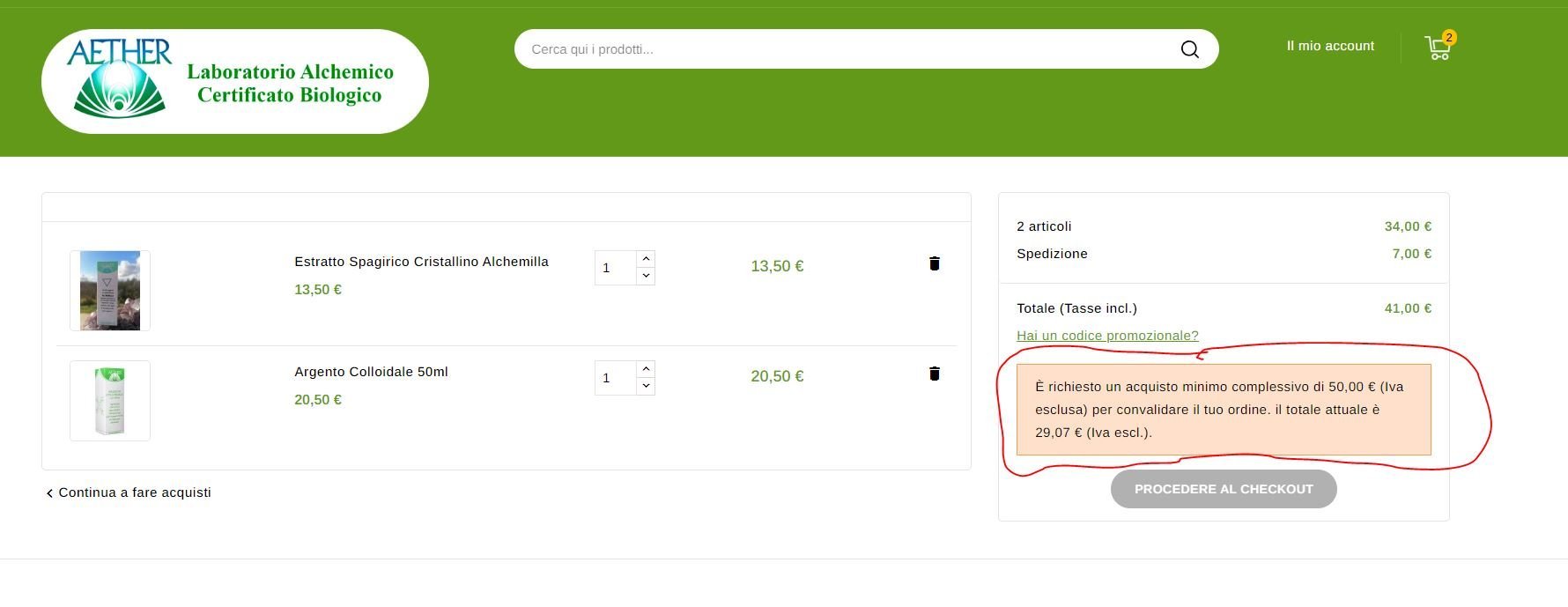Increase quantity of Argento Colloidale 50ml
1568x607 pixels.
point(646,369)
